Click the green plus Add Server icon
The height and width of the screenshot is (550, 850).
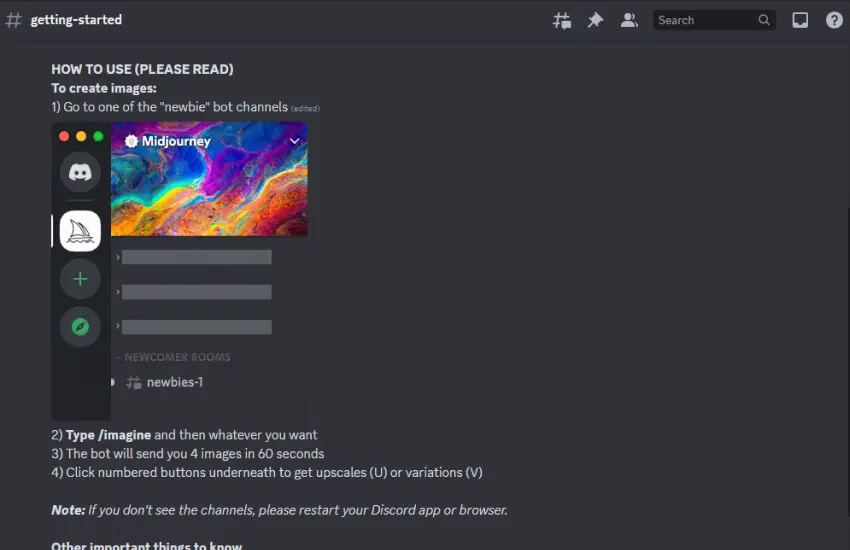coord(80,279)
